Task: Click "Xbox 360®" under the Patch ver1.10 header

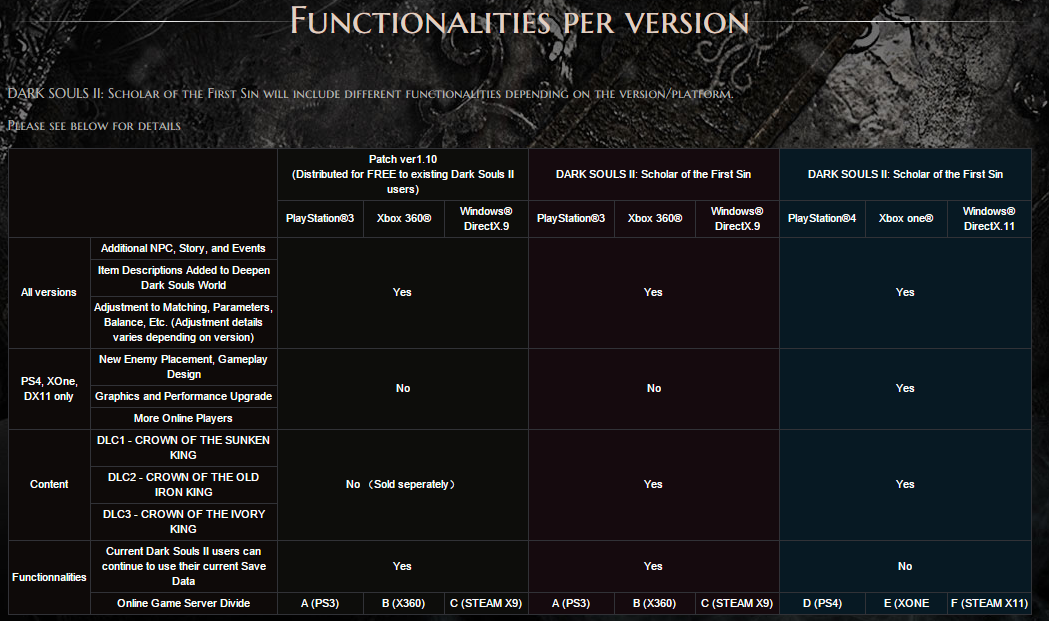Action: 404,218
